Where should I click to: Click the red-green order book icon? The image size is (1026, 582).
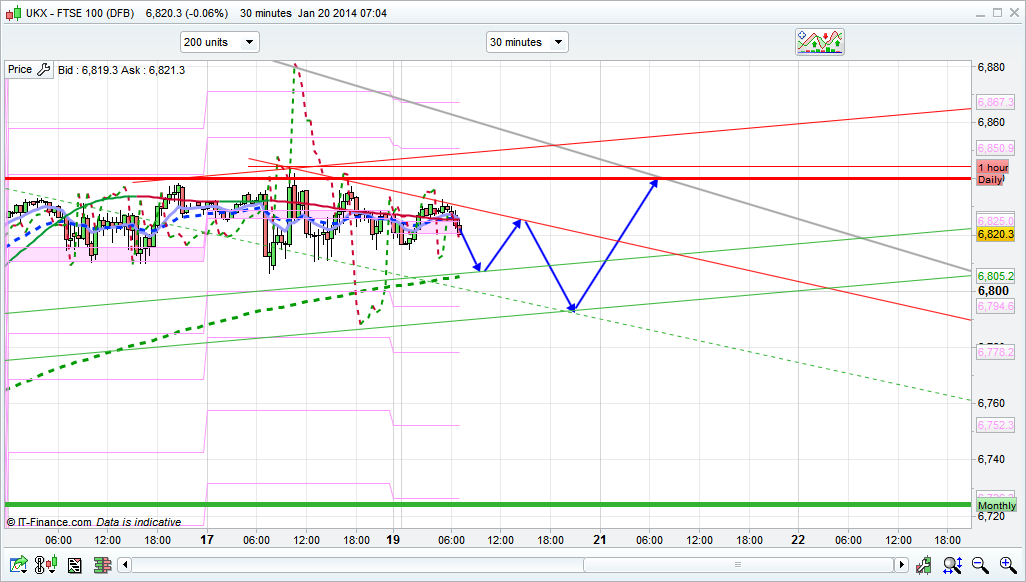(x=102, y=565)
